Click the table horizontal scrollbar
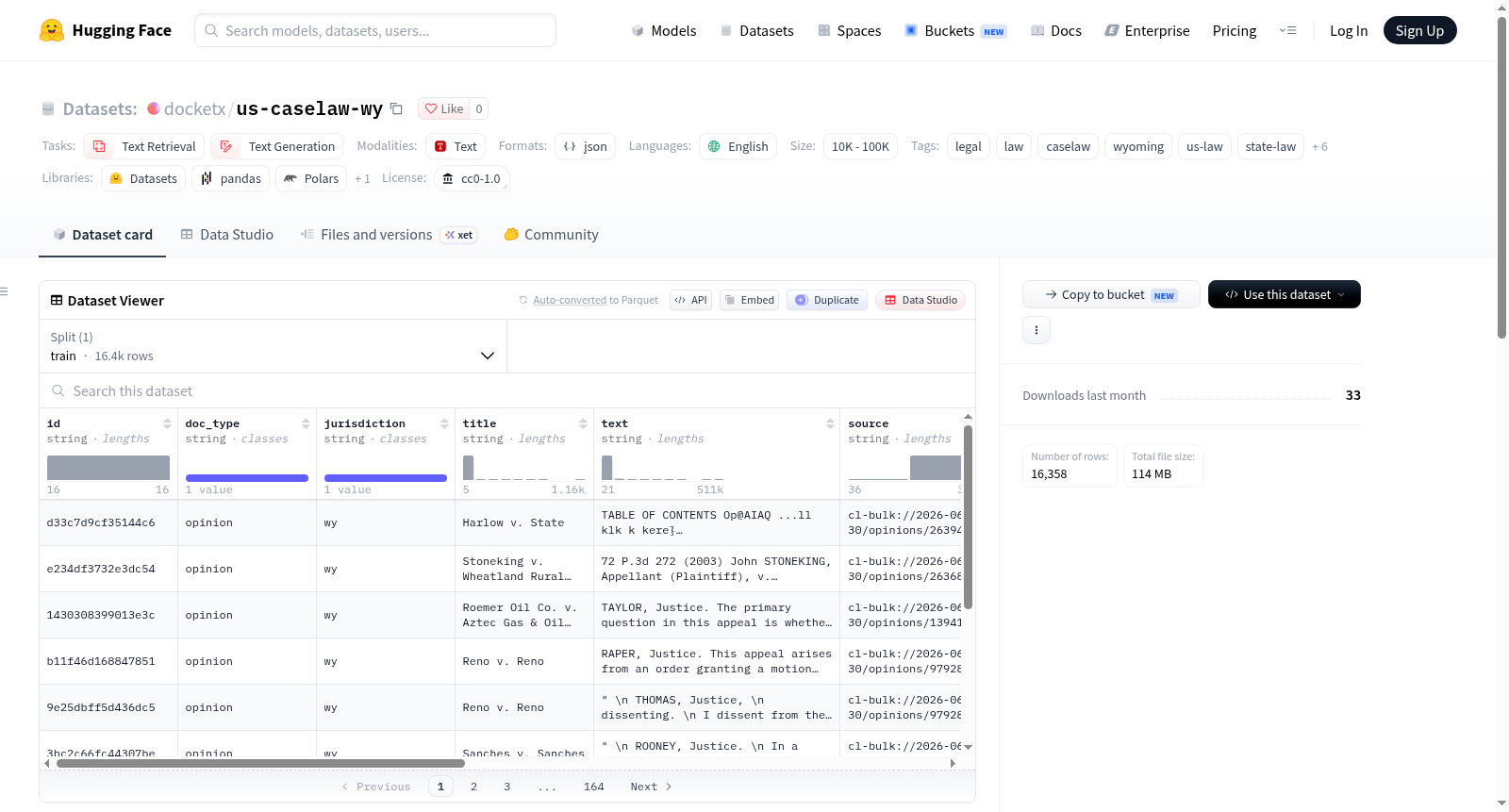This screenshot has height=812, width=1509. click(260, 763)
